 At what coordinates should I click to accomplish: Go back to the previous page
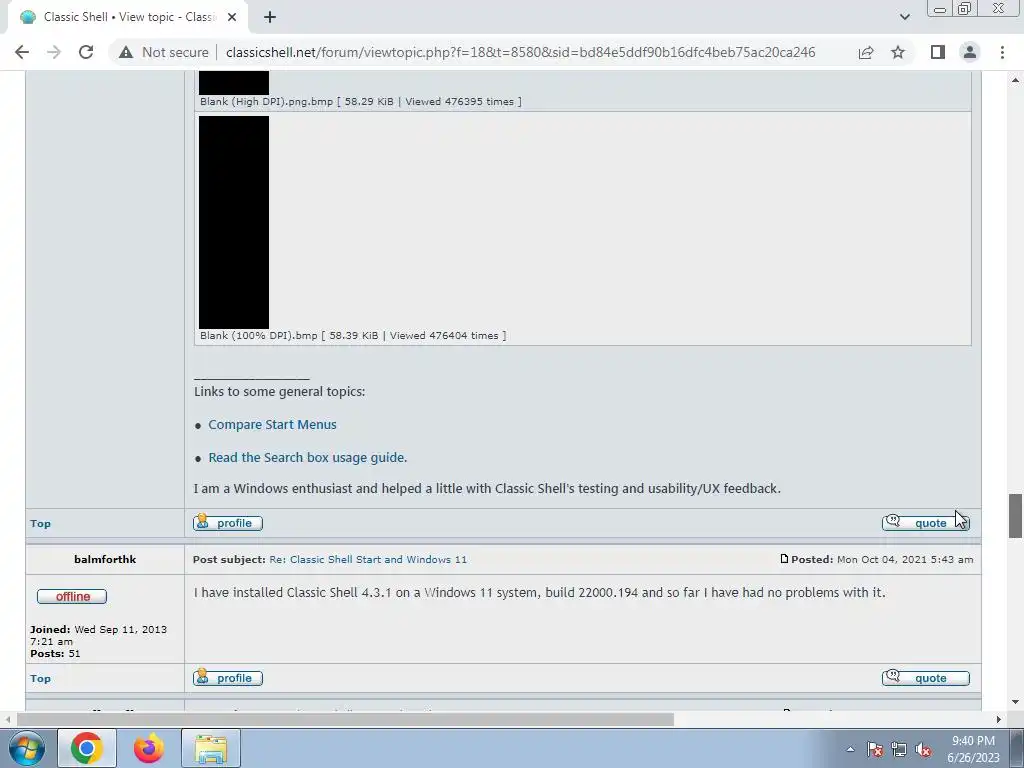(x=22, y=52)
